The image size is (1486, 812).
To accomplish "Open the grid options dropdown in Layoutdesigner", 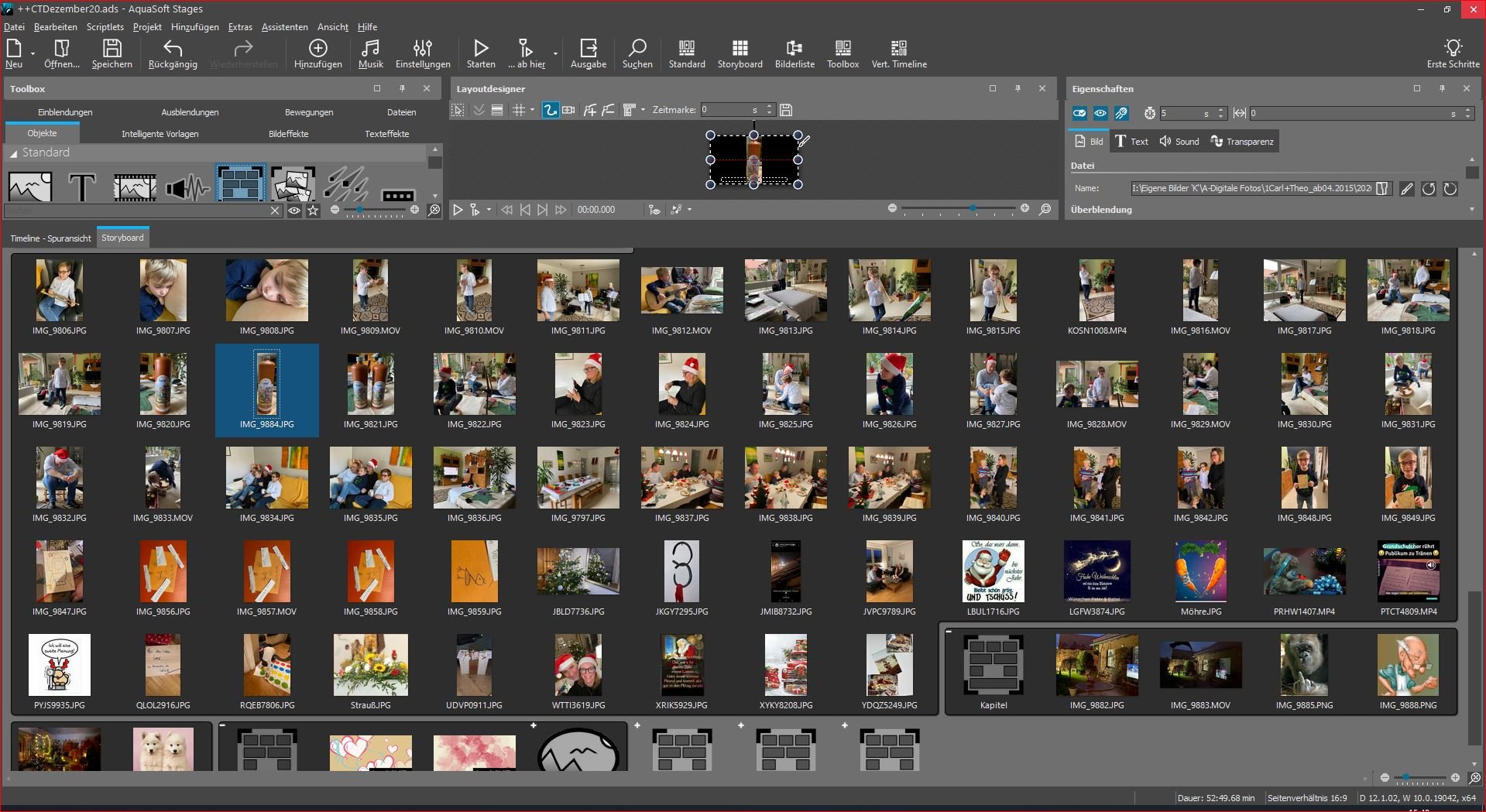I will (532, 110).
